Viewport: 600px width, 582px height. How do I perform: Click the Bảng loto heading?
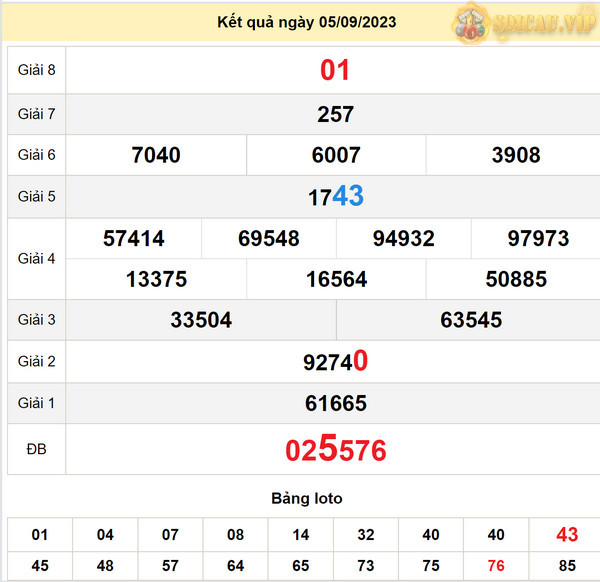pos(306,498)
